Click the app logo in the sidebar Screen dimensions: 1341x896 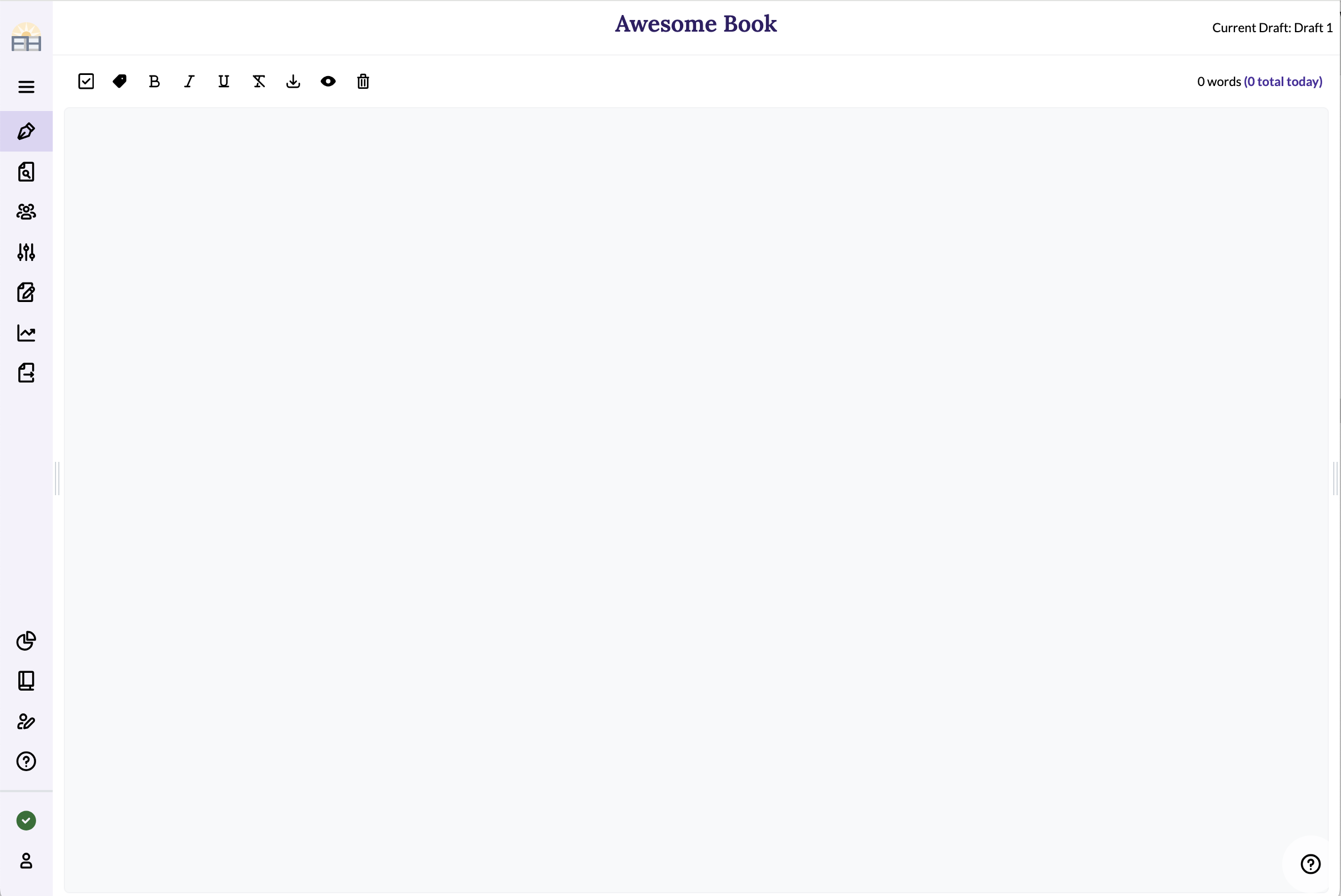[26, 37]
